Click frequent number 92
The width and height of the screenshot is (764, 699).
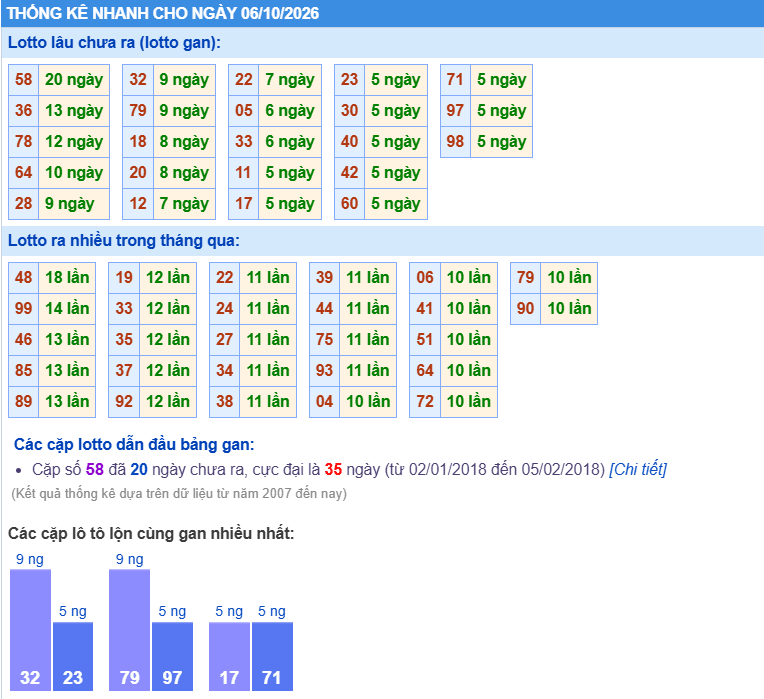[124, 401]
